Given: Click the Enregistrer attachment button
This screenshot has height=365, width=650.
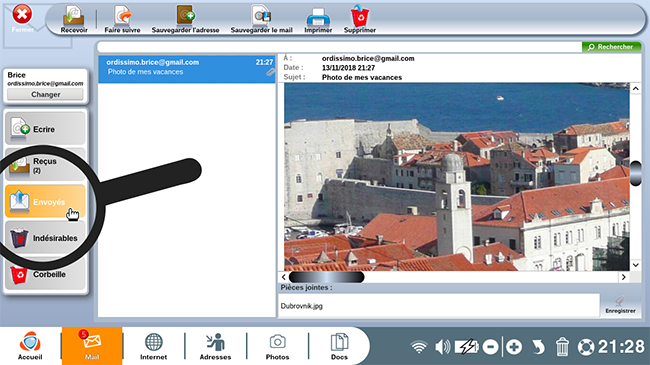Looking at the screenshot, I should pos(620,305).
